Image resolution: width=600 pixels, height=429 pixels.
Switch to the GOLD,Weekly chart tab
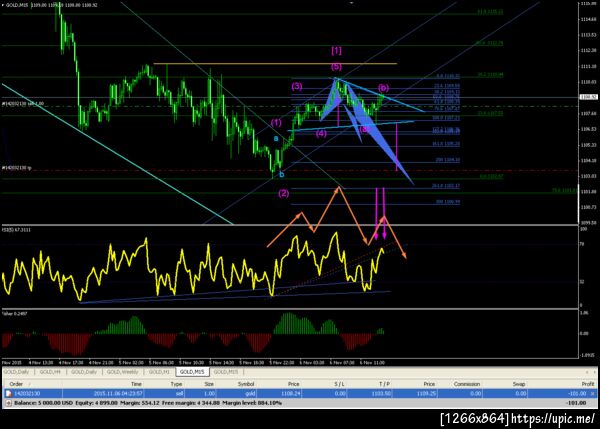pyautogui.click(x=122, y=372)
